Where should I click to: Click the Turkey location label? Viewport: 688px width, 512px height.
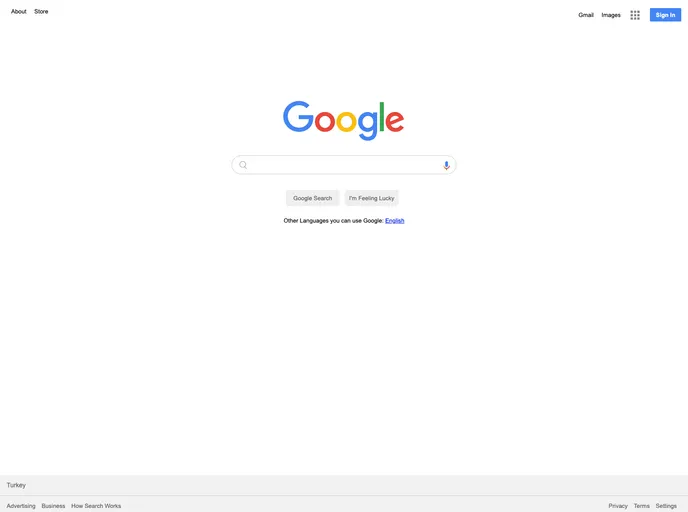(x=16, y=485)
